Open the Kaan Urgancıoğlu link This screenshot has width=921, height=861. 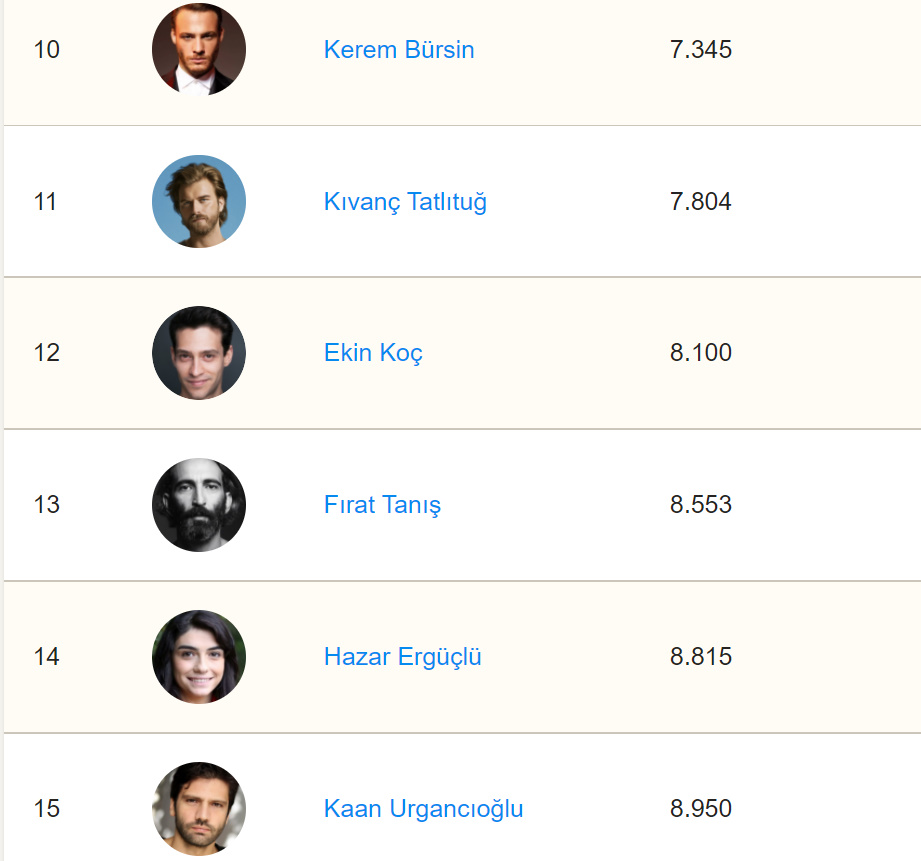[423, 808]
